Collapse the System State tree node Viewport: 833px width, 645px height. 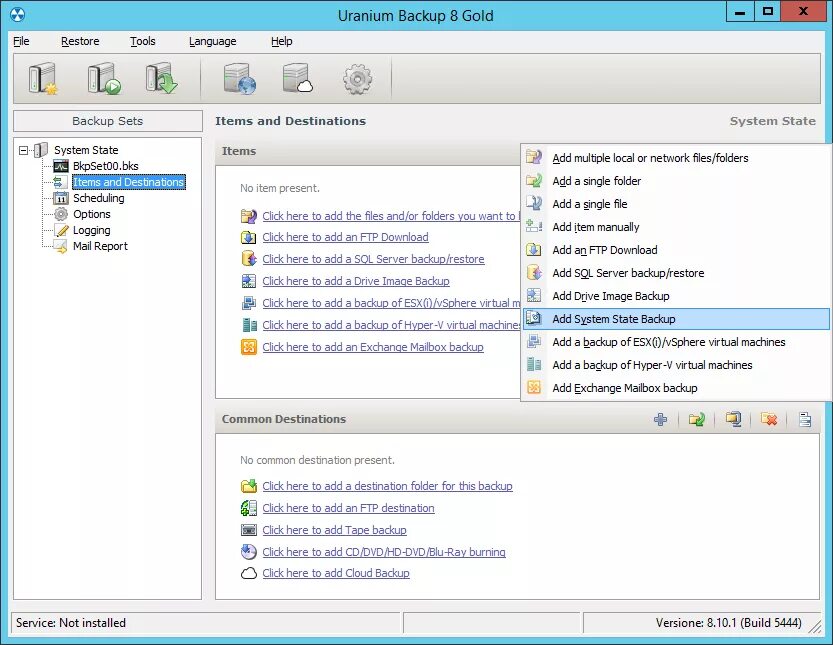coord(23,150)
